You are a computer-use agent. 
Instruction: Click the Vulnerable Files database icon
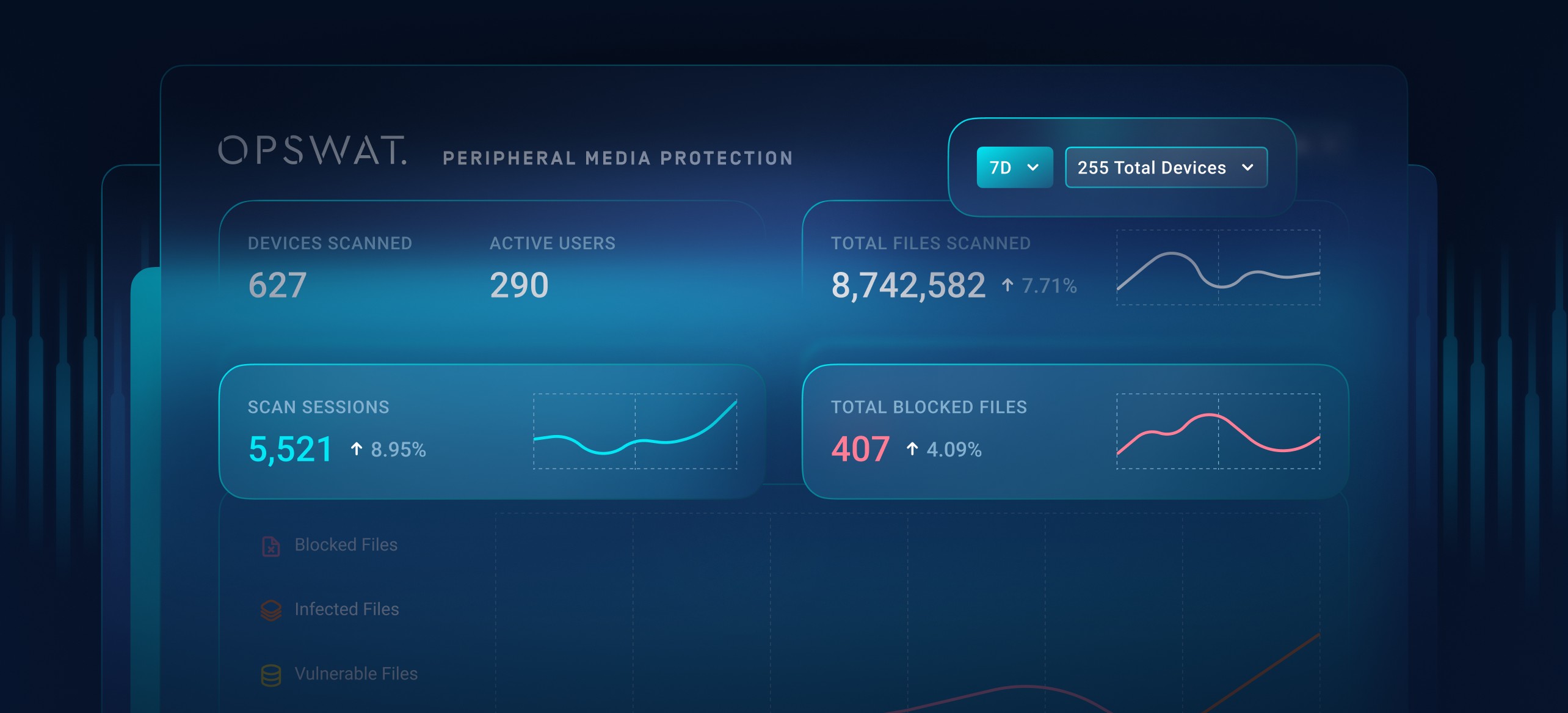(x=270, y=675)
